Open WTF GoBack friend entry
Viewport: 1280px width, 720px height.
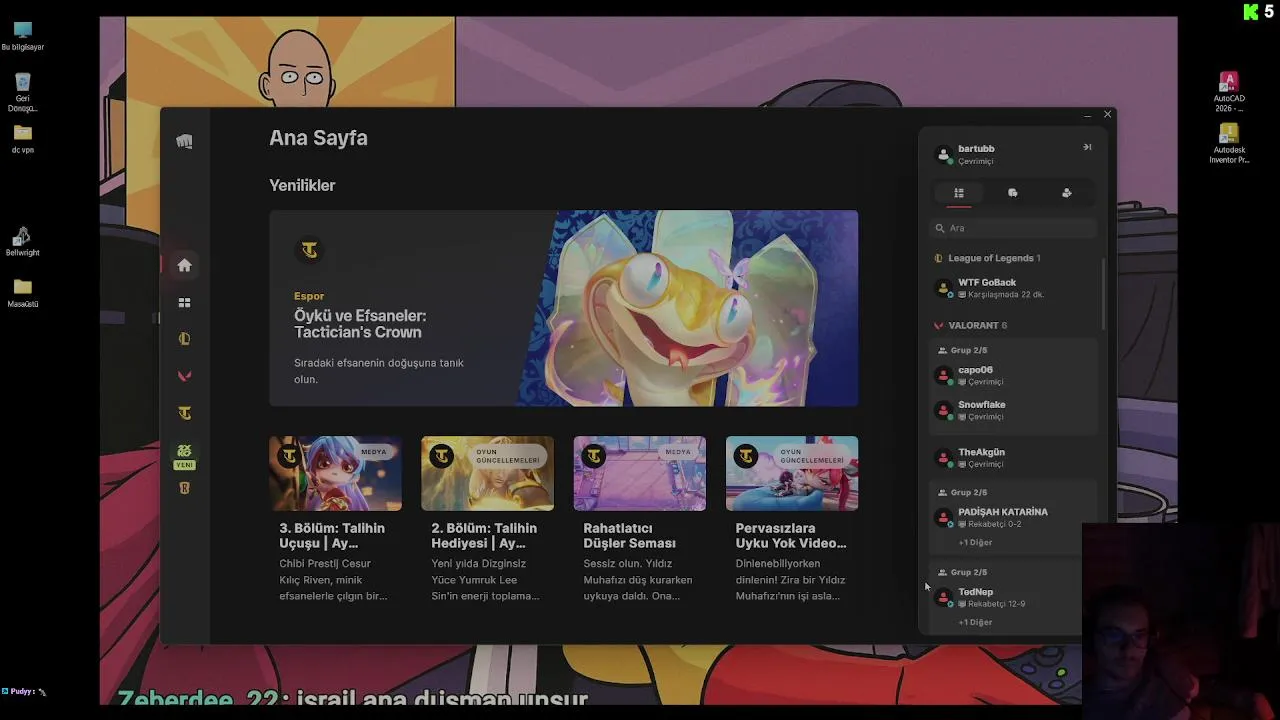1014,288
